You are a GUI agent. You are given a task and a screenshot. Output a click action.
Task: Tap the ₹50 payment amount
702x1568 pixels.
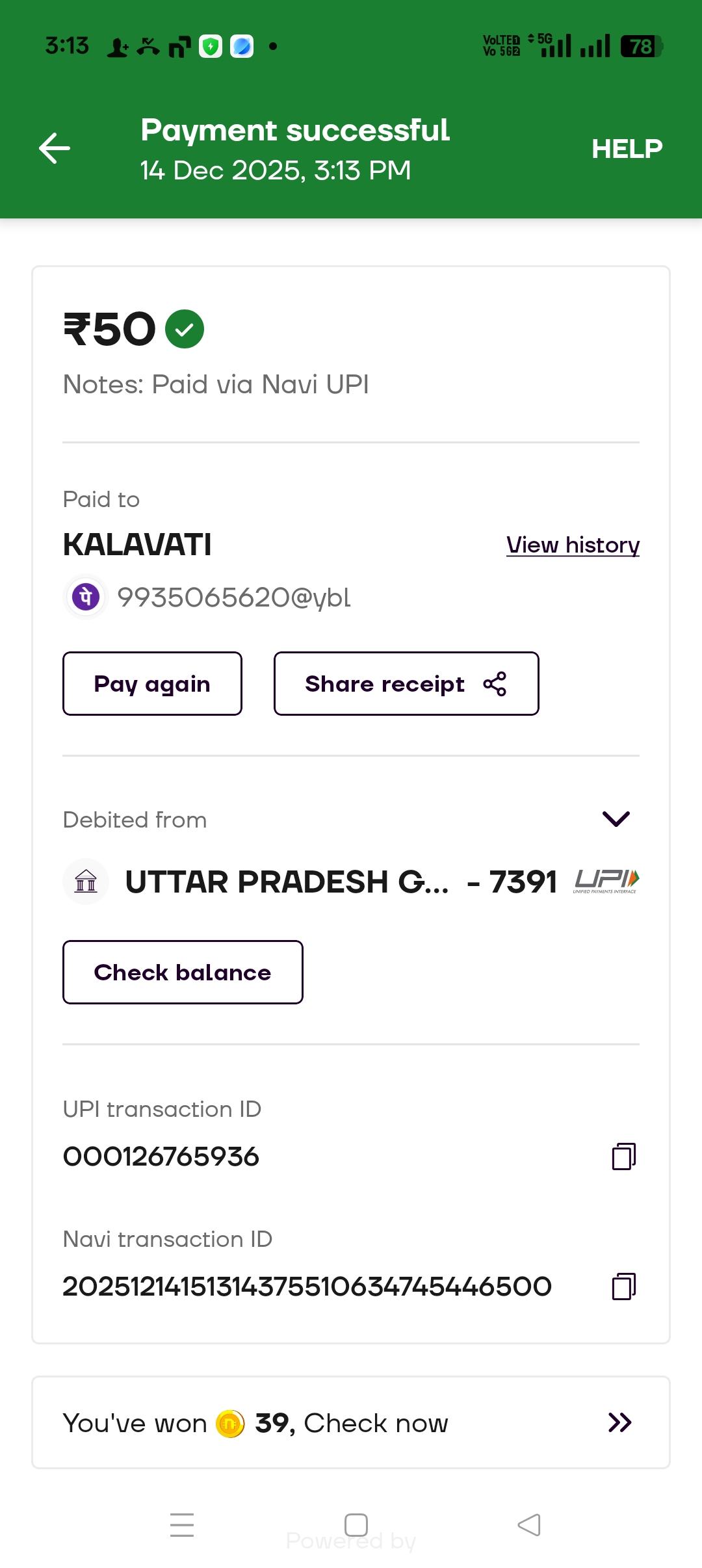(110, 329)
